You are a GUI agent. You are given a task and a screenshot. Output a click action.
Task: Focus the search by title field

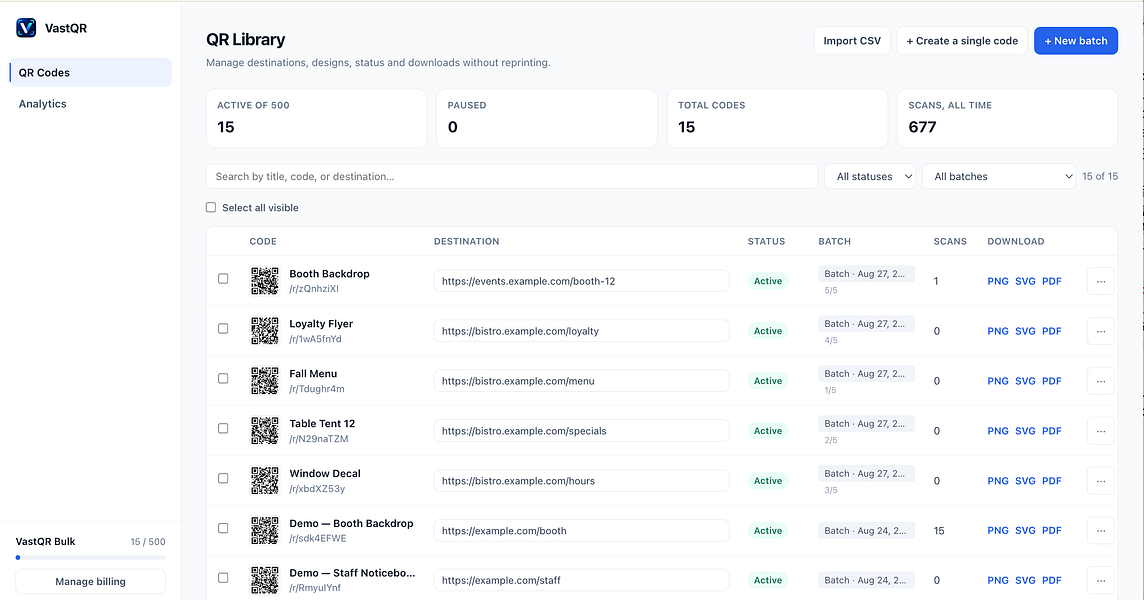click(511, 177)
